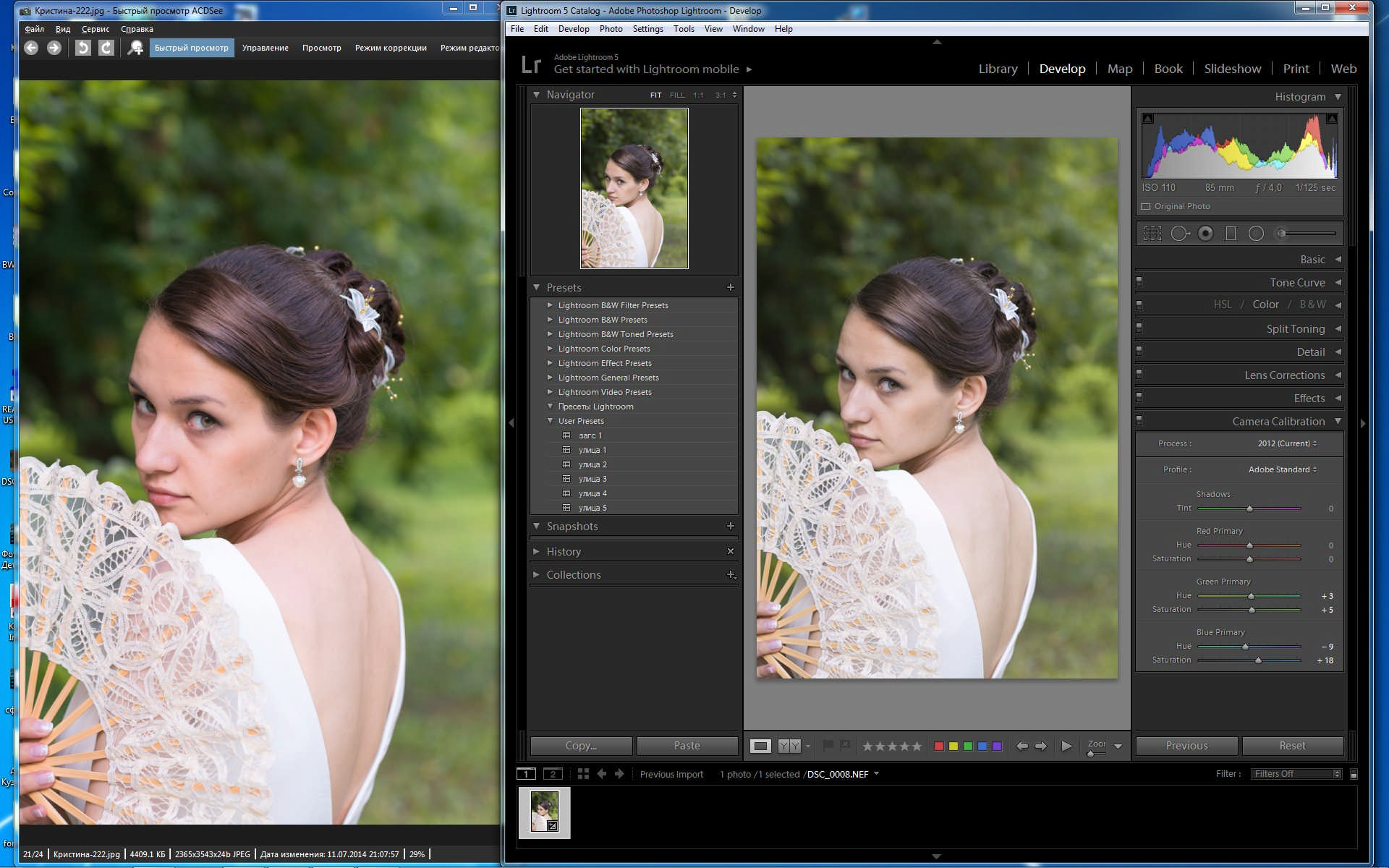Click the Previous button in Lightroom
The height and width of the screenshot is (868, 1389).
click(x=1186, y=746)
